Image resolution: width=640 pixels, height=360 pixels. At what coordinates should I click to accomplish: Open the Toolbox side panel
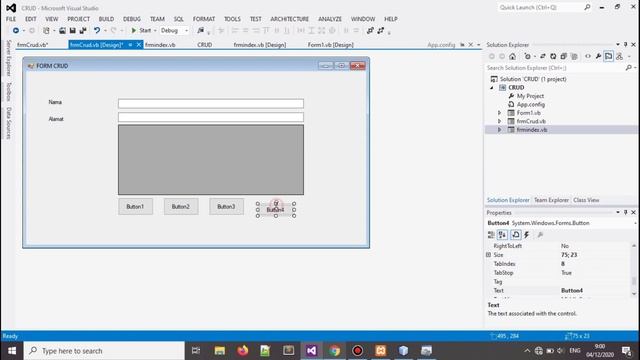tap(9, 91)
